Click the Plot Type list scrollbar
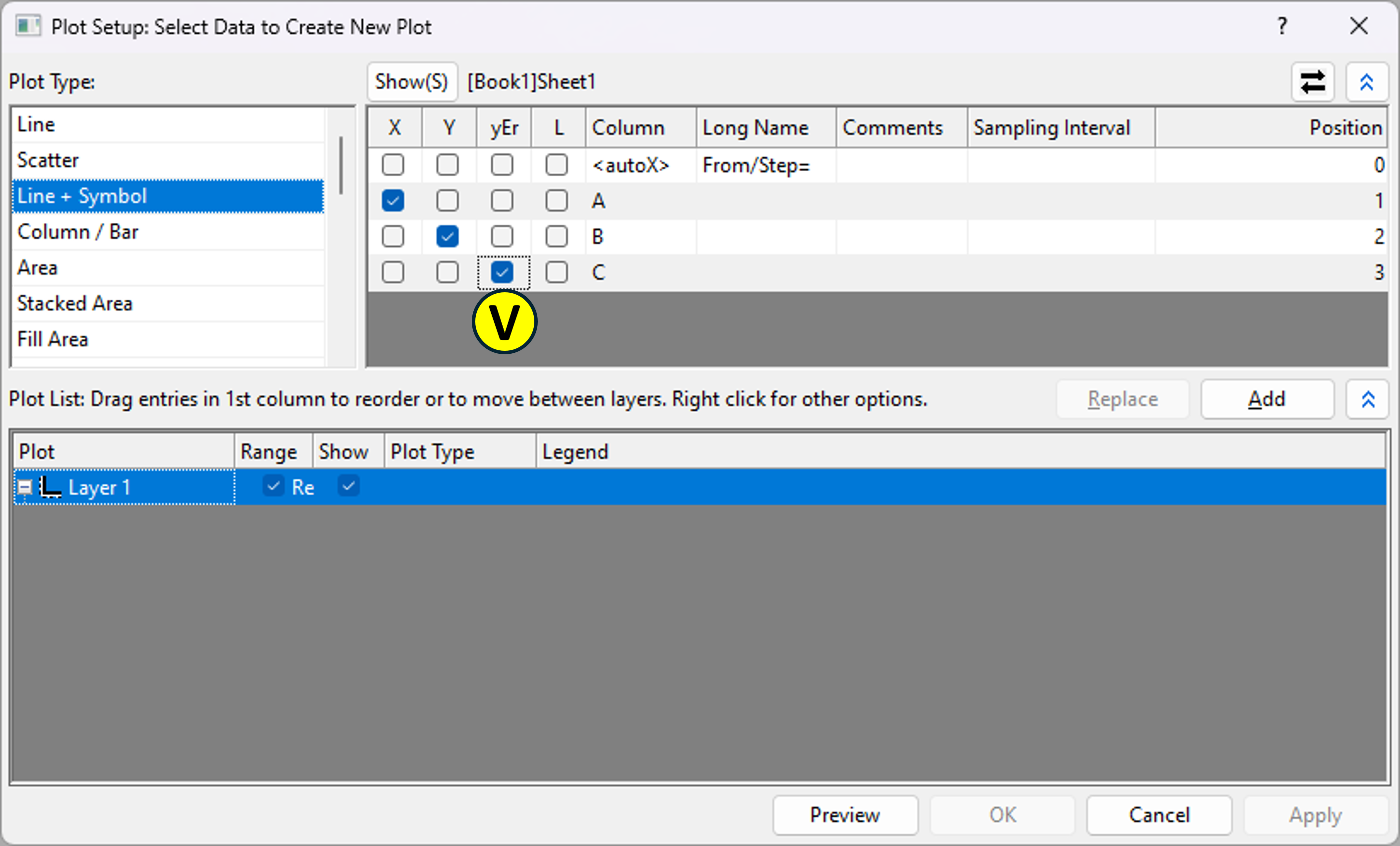The image size is (1400, 846). [341, 165]
